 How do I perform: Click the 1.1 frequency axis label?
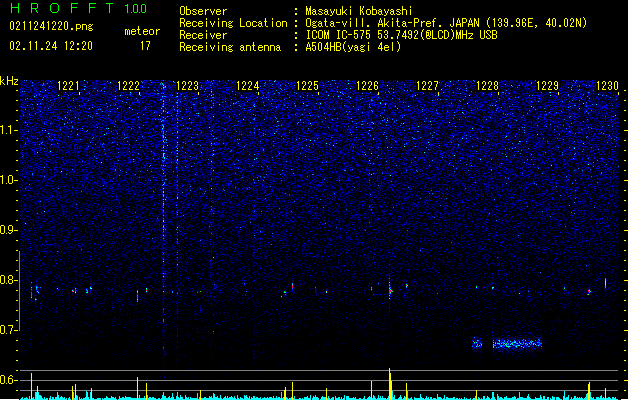point(9,130)
